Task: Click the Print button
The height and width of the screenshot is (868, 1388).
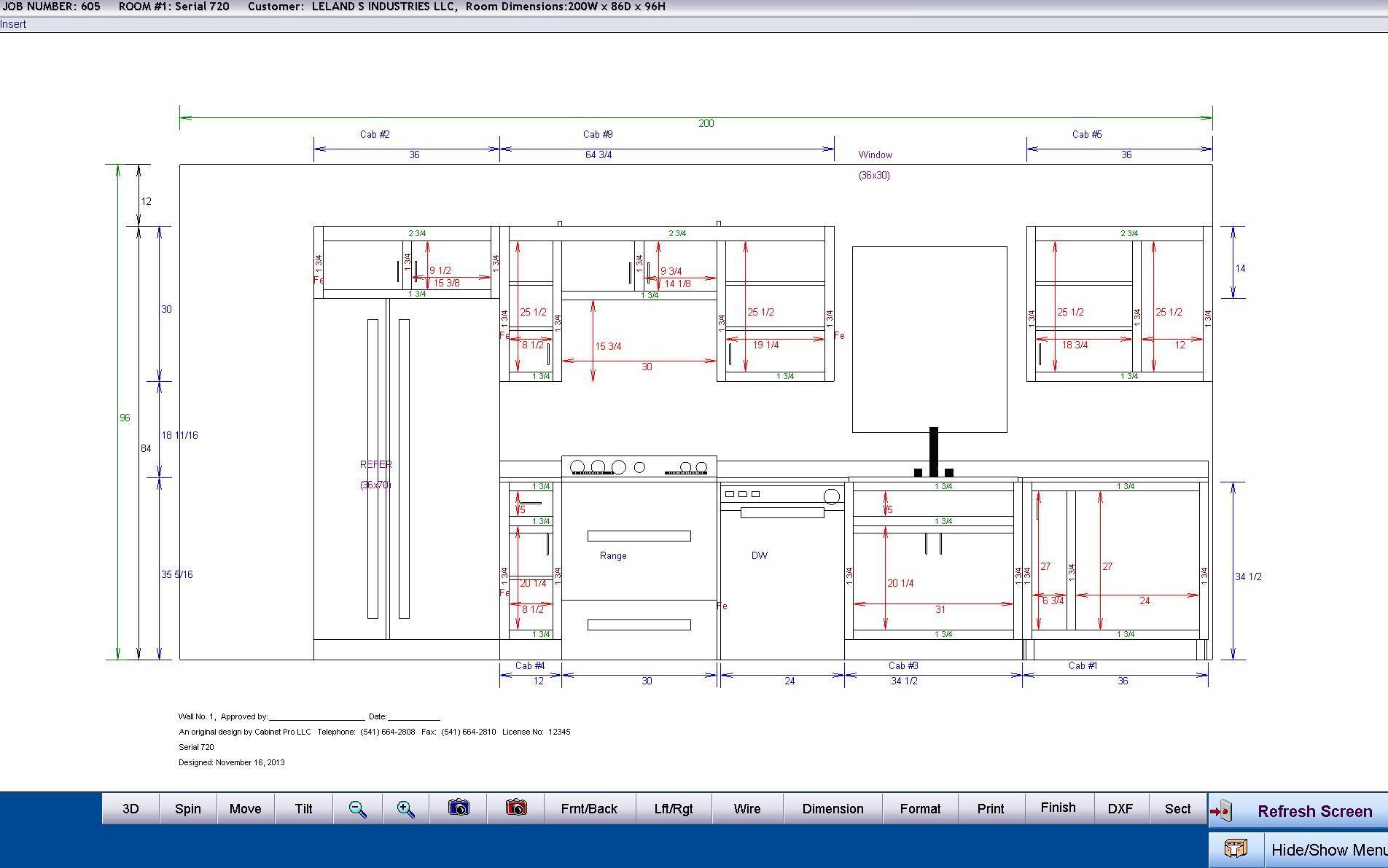Action: [x=991, y=809]
